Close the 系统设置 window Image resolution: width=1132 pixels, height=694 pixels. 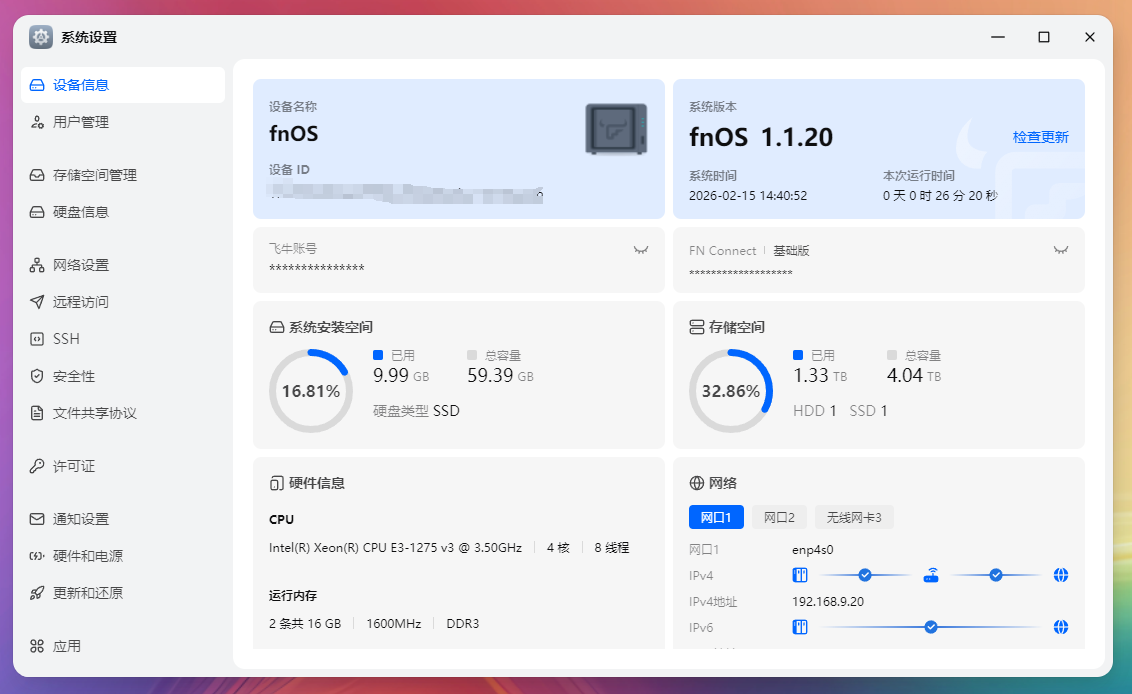click(1090, 37)
